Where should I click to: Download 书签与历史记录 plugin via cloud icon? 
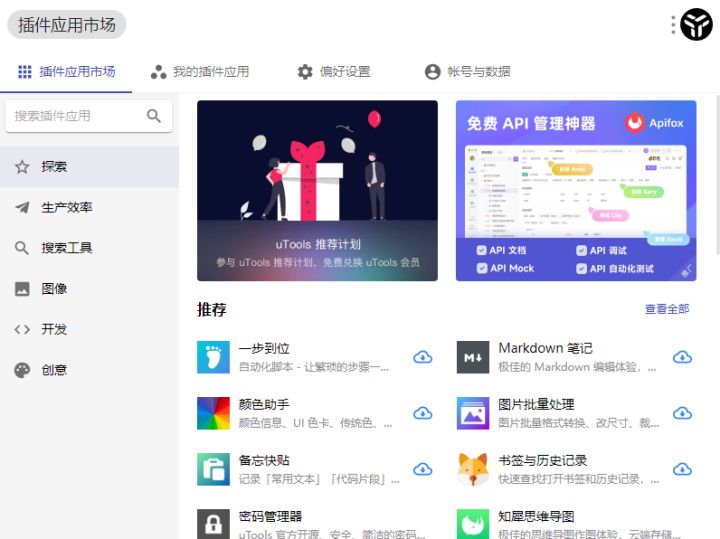pos(682,469)
